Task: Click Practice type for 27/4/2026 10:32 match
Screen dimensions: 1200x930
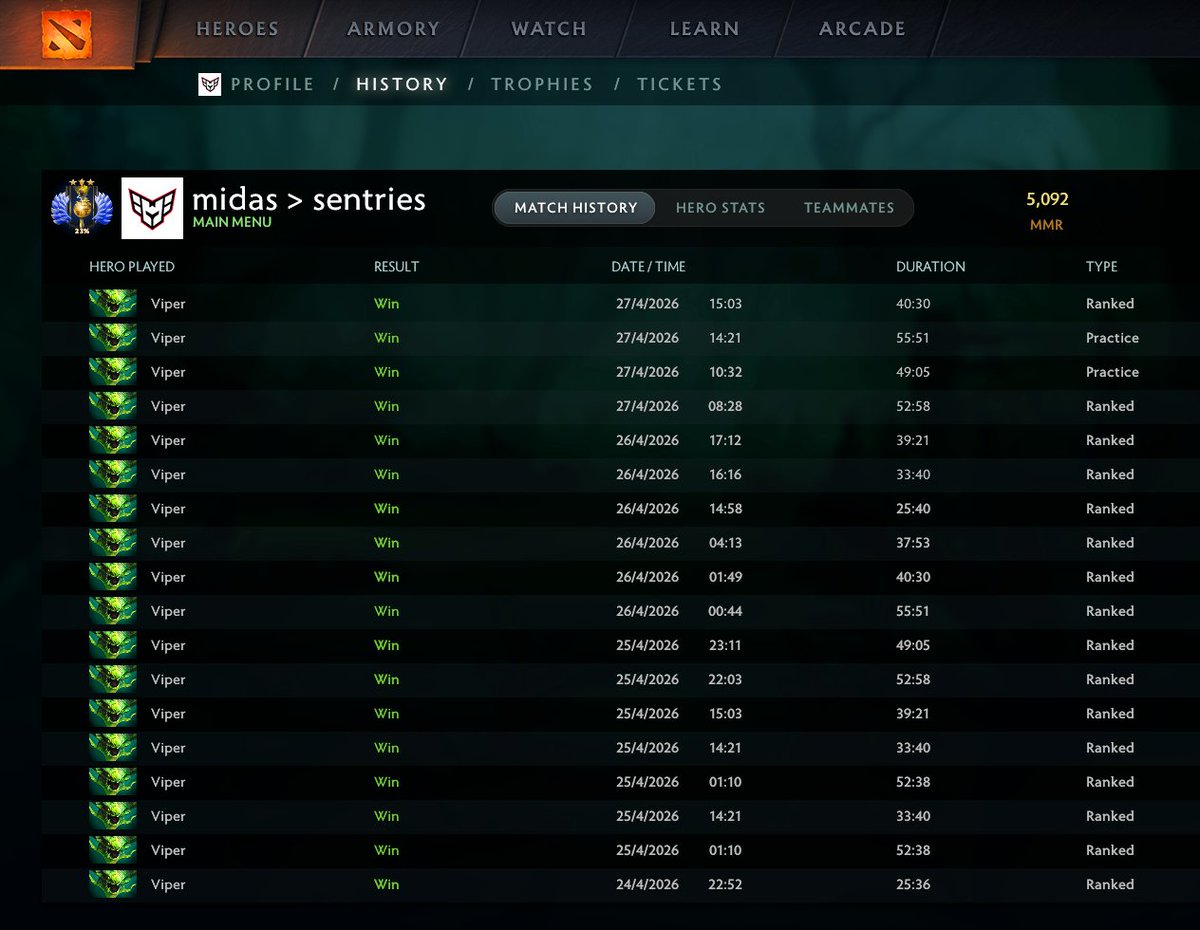Action: (1112, 371)
